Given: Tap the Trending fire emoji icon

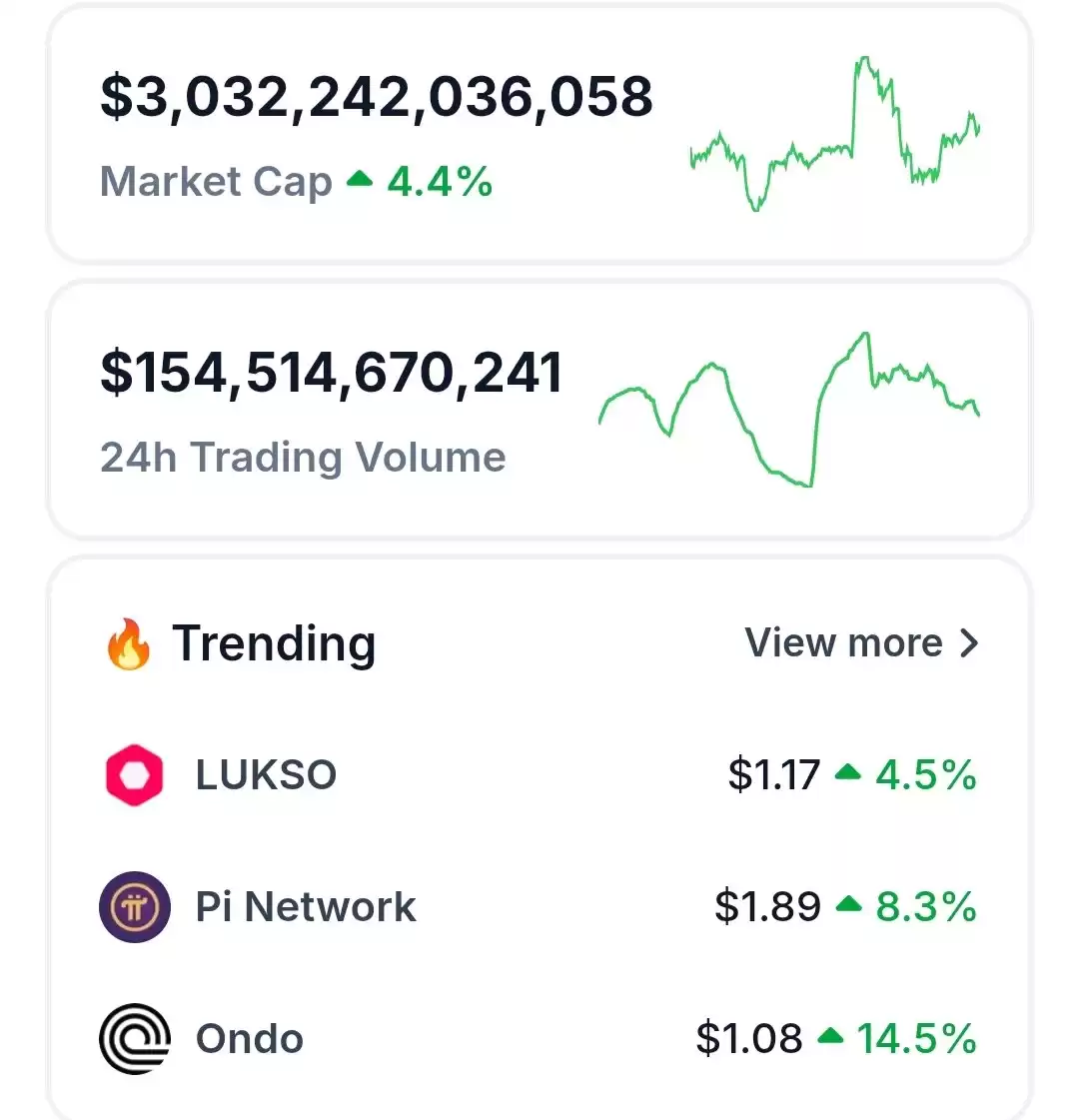Looking at the screenshot, I should (x=129, y=643).
